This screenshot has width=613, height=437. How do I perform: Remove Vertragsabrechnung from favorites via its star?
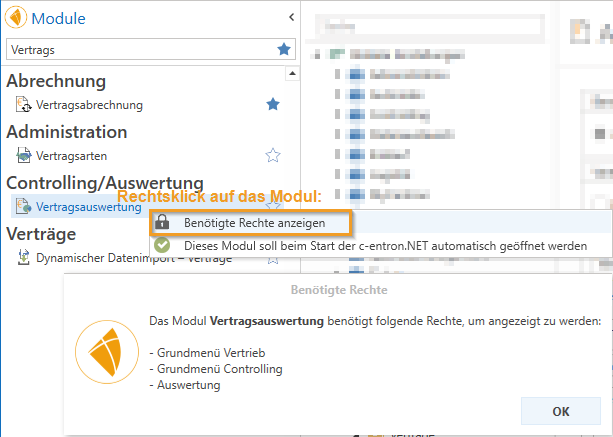272,104
